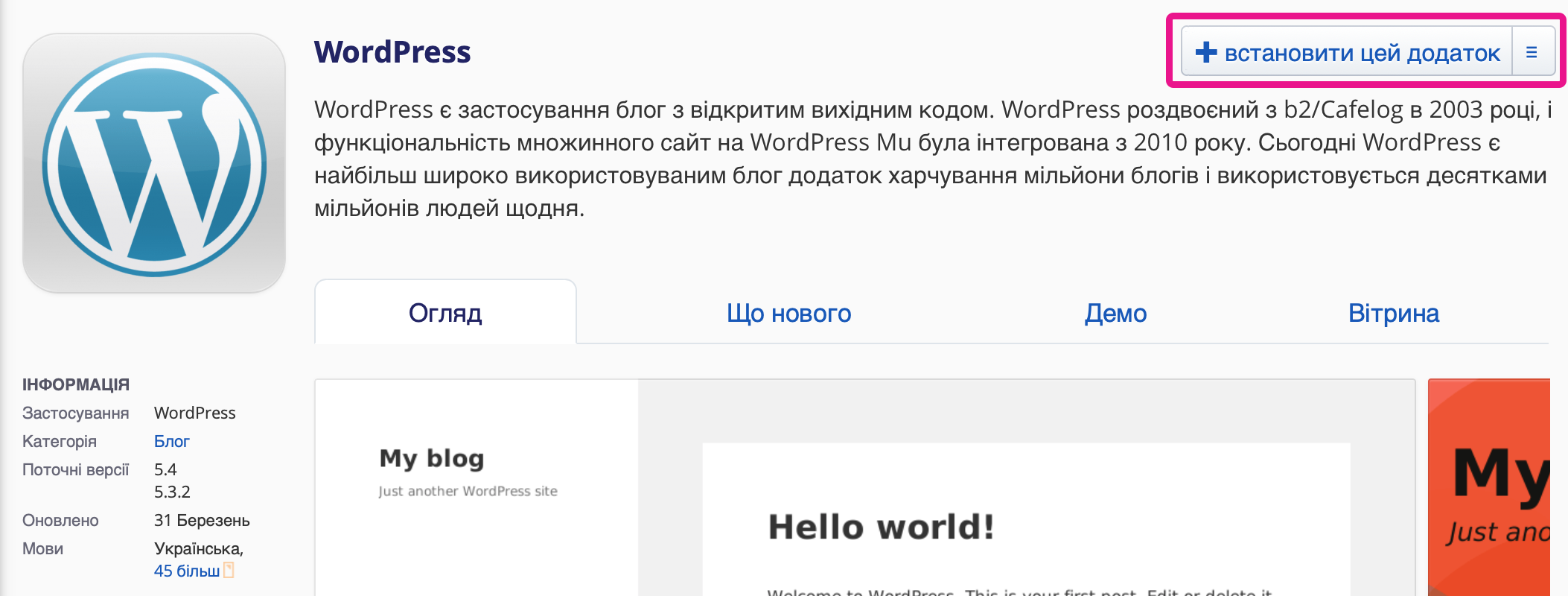Click the ІНФОРМАЦІЯ section heading
1568x596 pixels.
pos(76,384)
